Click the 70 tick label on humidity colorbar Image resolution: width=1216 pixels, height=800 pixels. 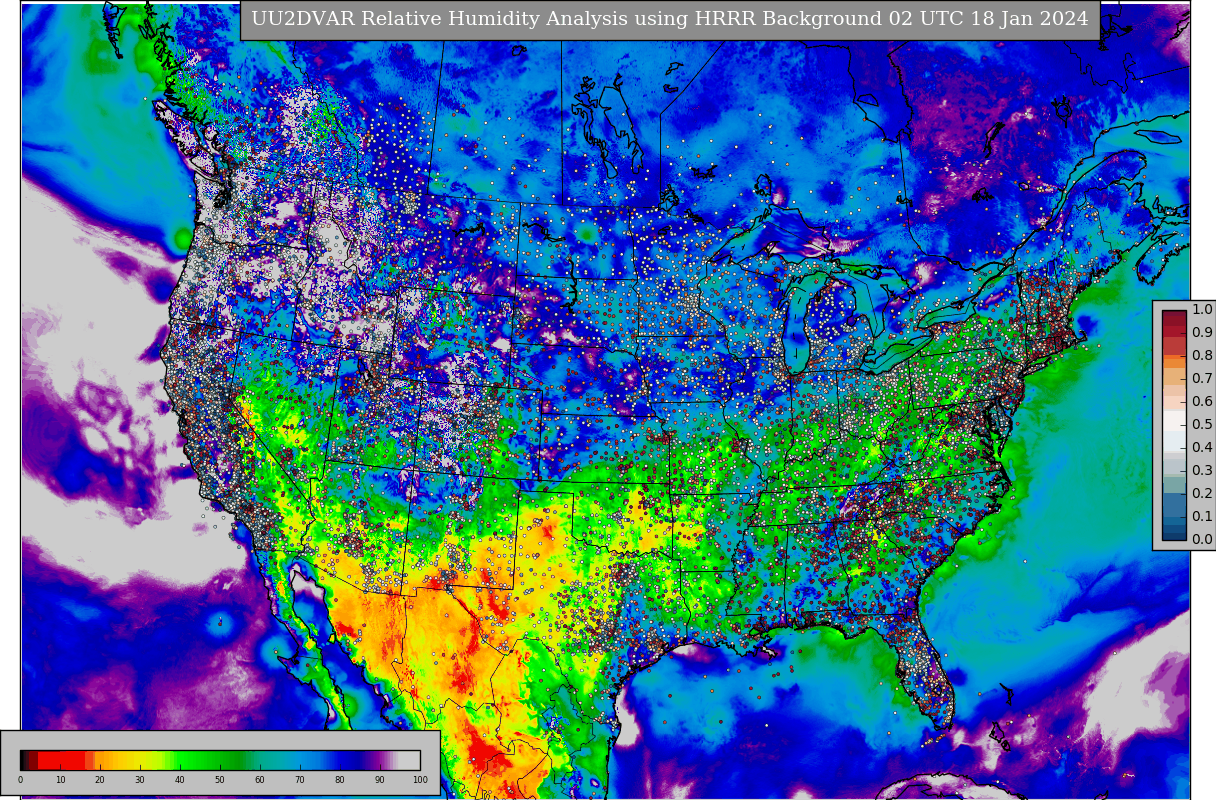[x=300, y=780]
